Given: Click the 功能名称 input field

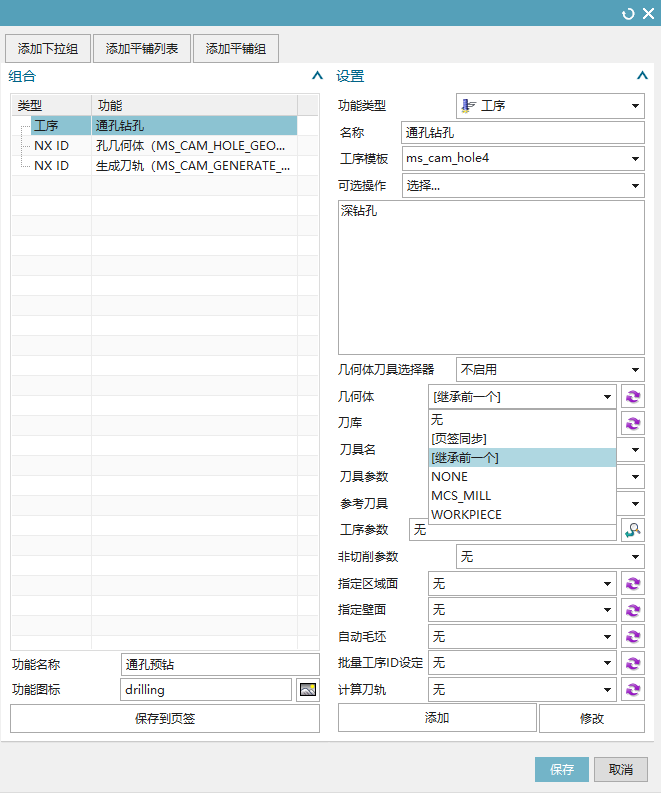Looking at the screenshot, I should click(x=220, y=664).
